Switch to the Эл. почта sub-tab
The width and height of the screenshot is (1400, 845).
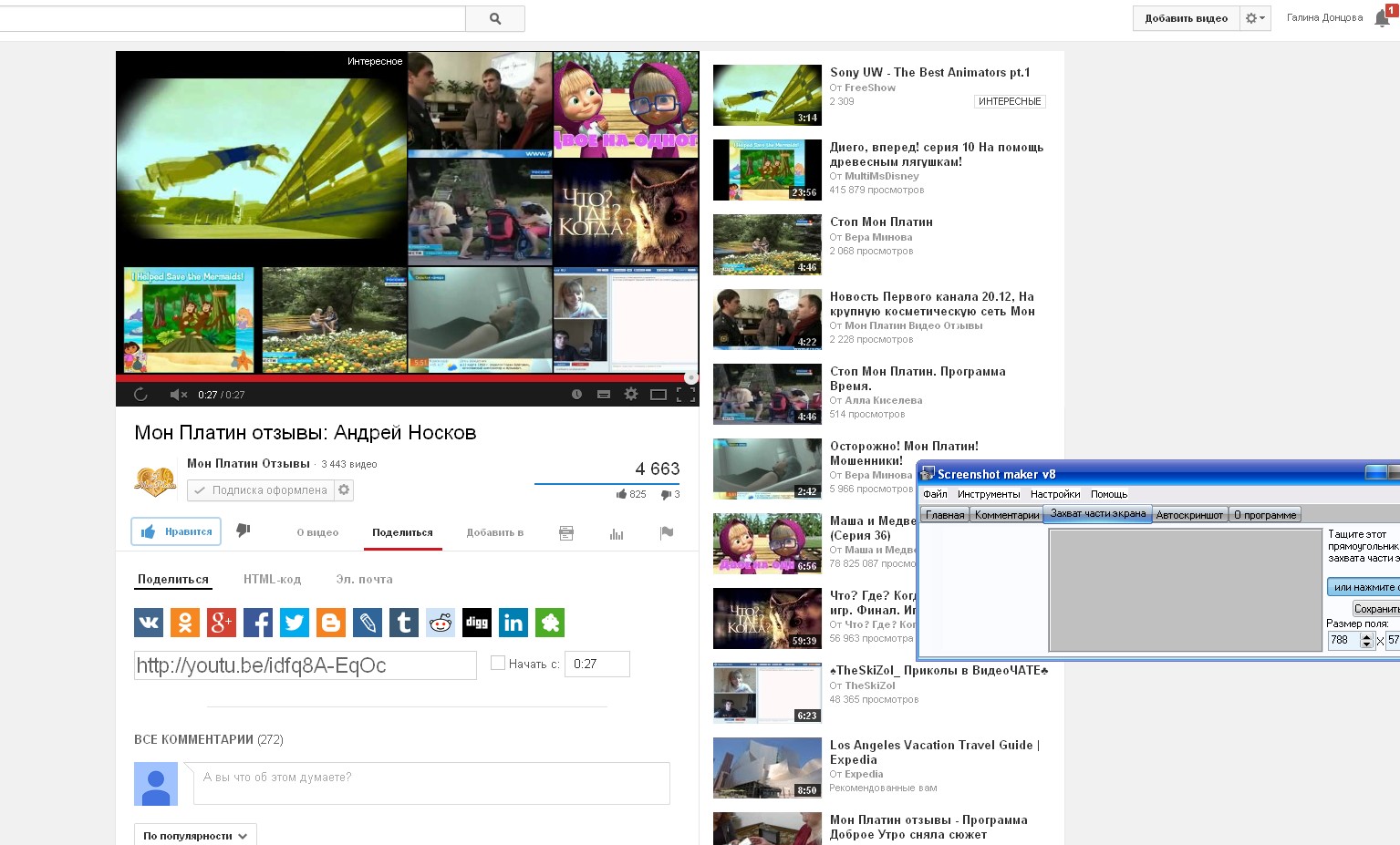(364, 580)
